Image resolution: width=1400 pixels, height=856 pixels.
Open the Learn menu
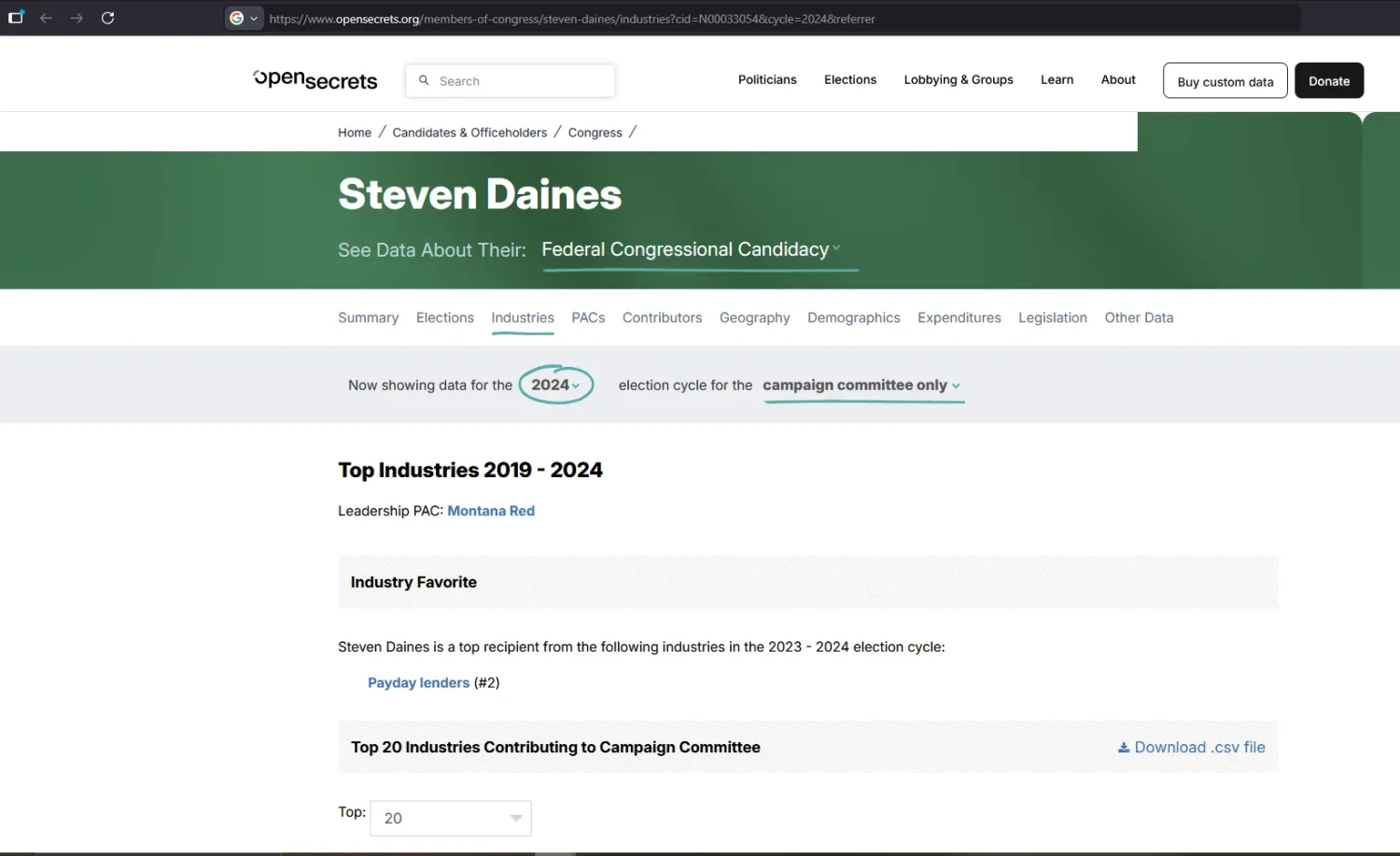(x=1057, y=80)
